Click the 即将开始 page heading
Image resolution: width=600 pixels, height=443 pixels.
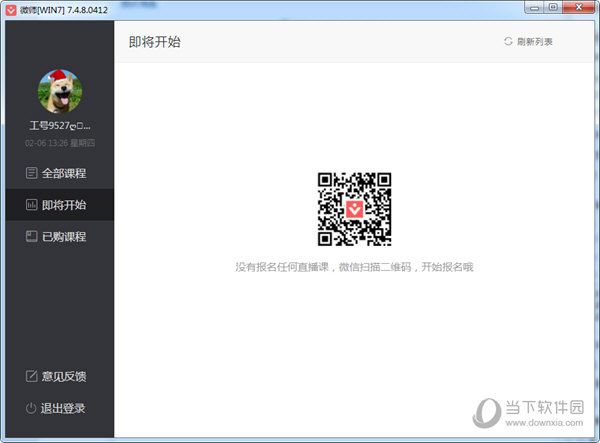(155, 42)
